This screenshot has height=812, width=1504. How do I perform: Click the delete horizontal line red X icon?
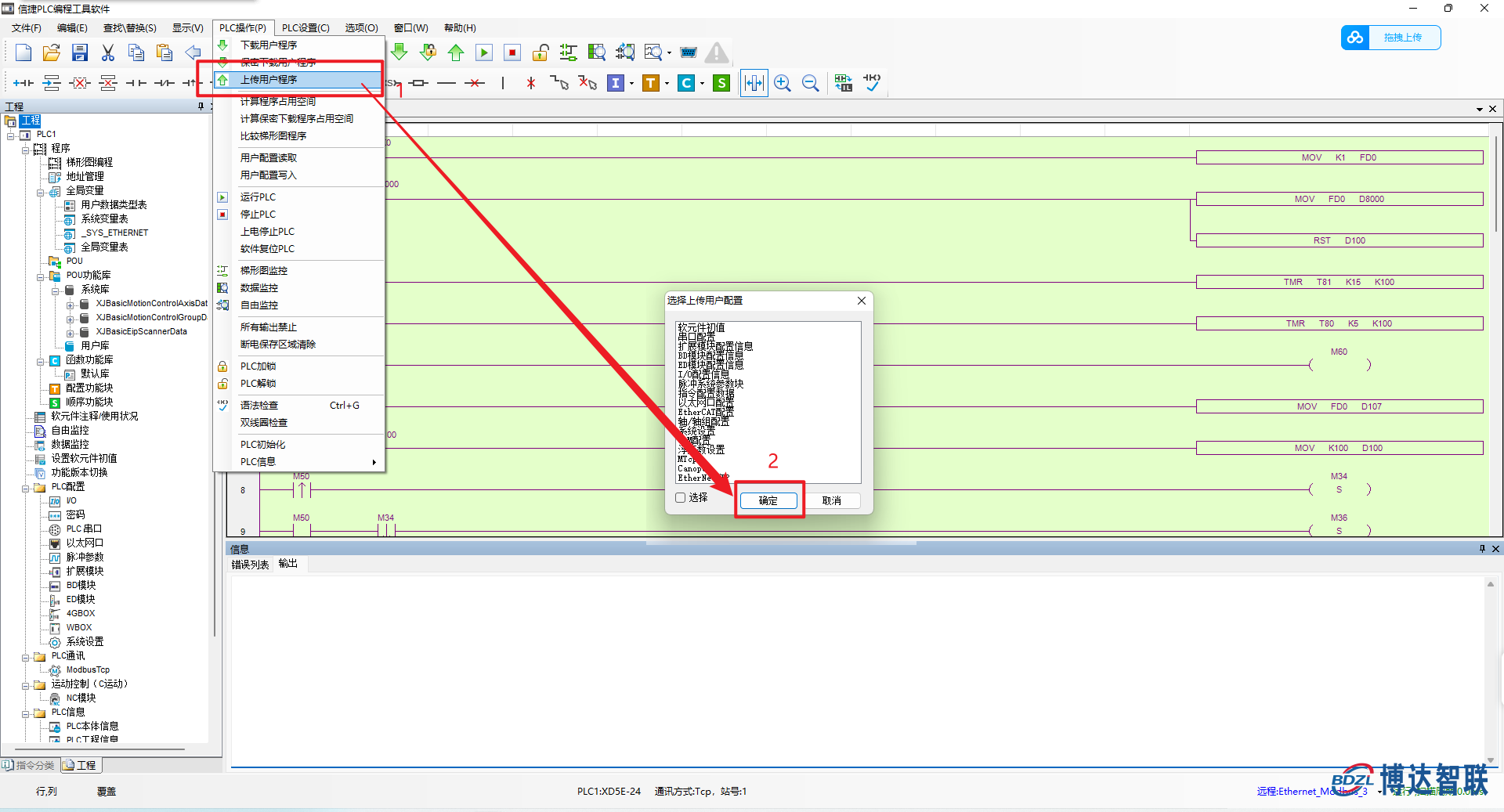click(x=475, y=83)
